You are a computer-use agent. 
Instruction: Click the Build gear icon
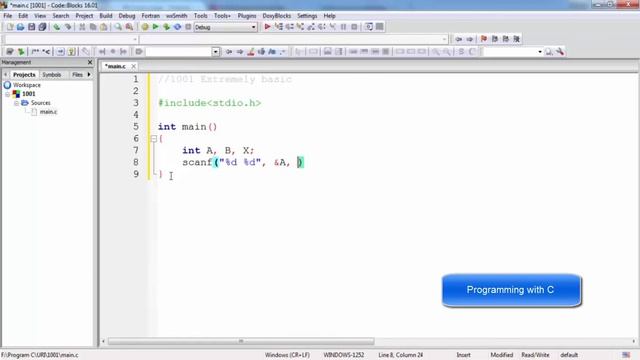point(145,27)
